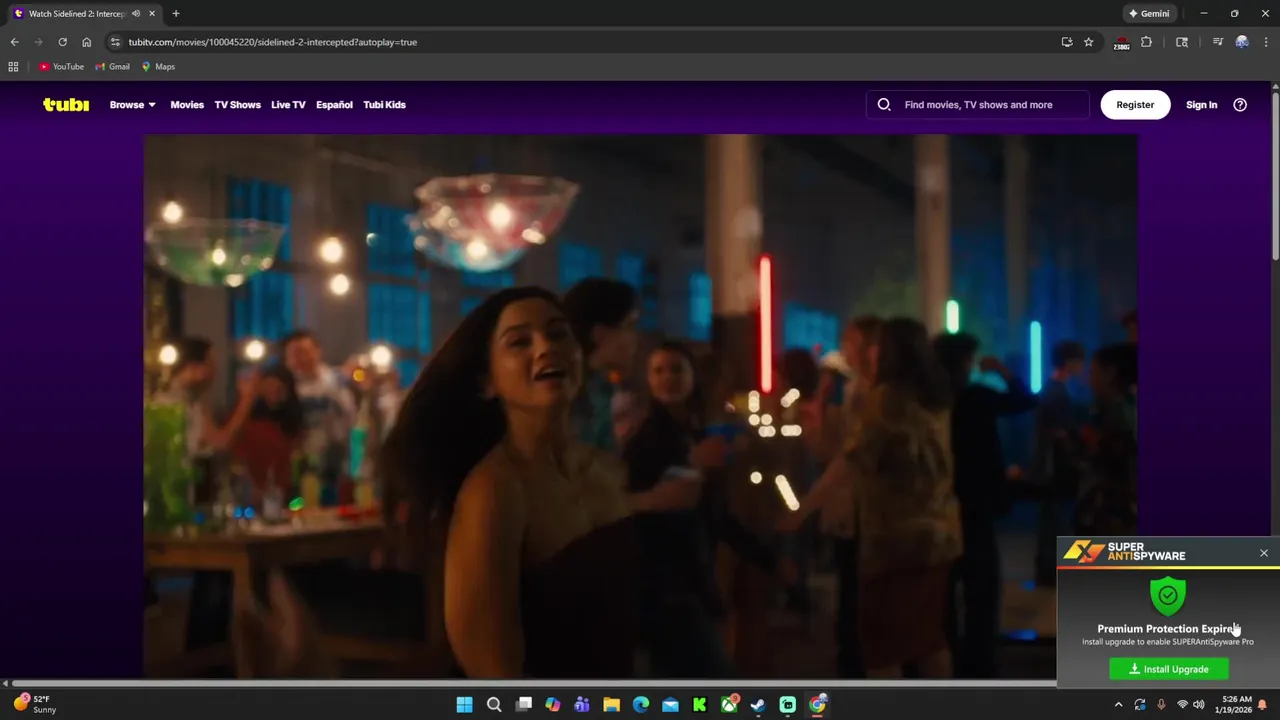The image size is (1280, 720).
Task: Open Tubi Kids section
Action: [x=384, y=104]
